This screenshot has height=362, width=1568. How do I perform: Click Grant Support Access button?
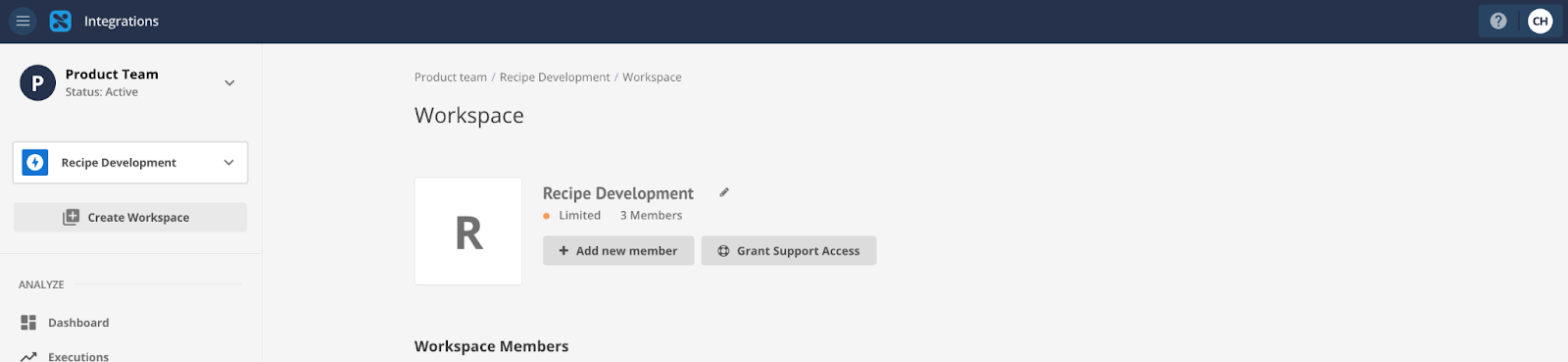789,250
